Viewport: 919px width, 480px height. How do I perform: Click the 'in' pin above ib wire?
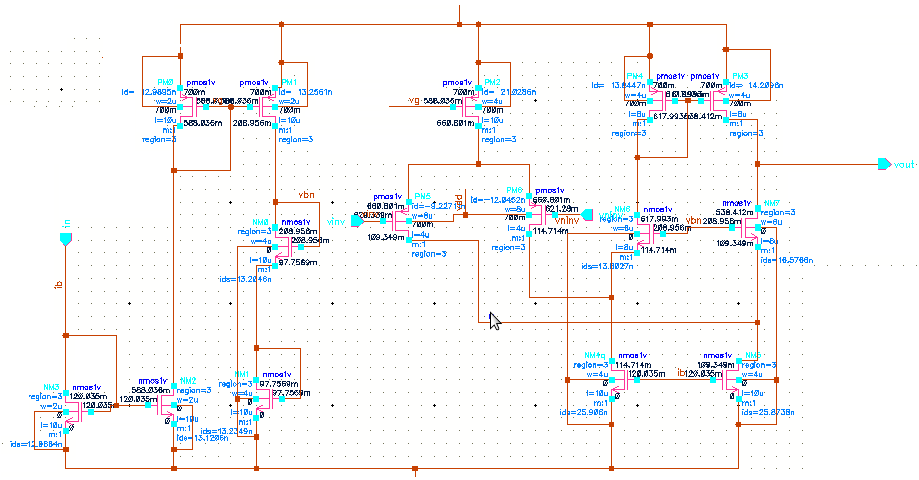[x=66, y=239]
